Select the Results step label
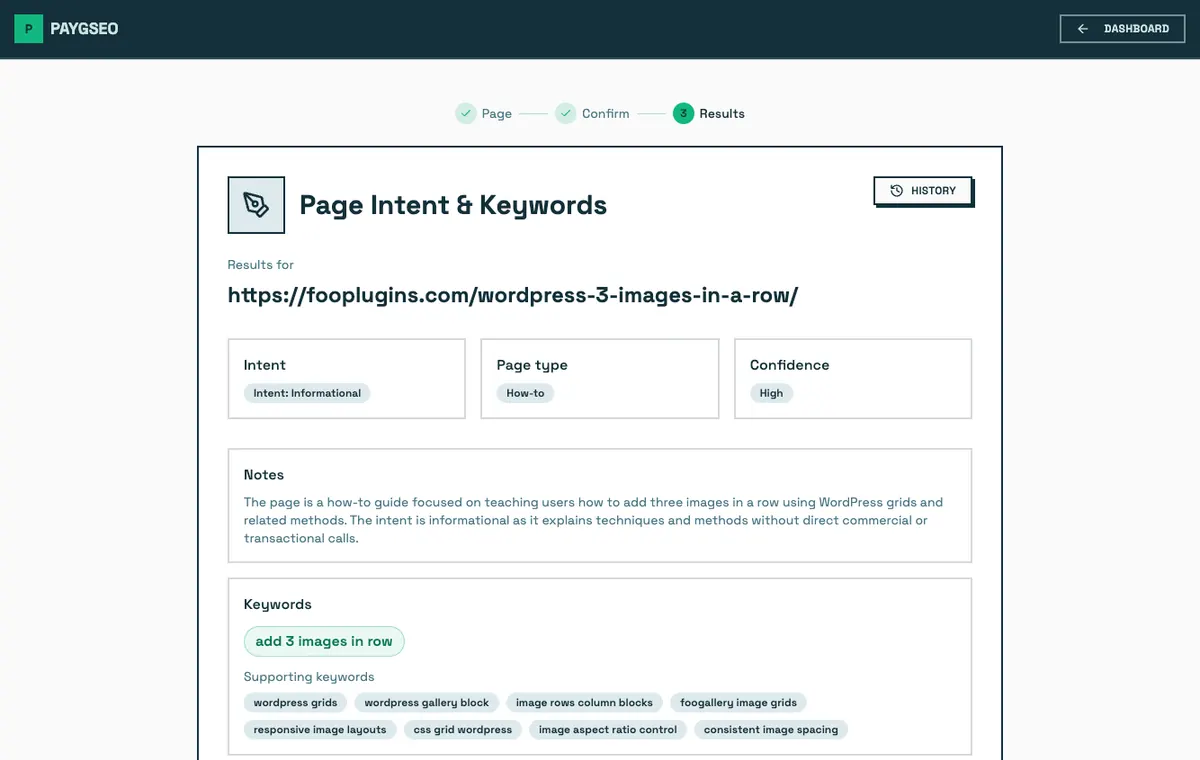1200x760 pixels. 722,114
